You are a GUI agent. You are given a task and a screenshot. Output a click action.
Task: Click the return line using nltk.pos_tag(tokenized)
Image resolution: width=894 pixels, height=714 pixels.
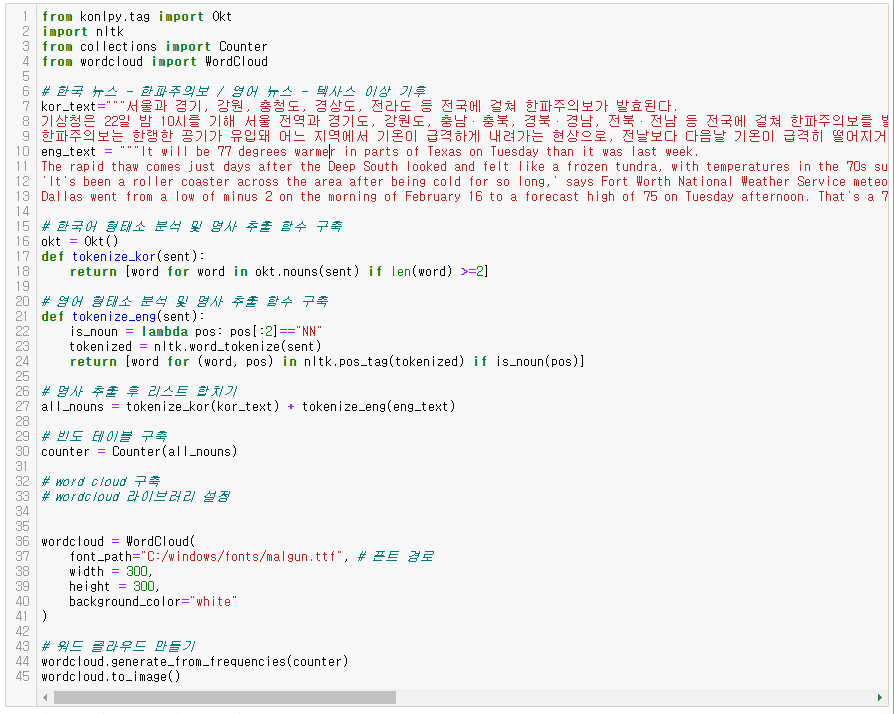point(327,362)
